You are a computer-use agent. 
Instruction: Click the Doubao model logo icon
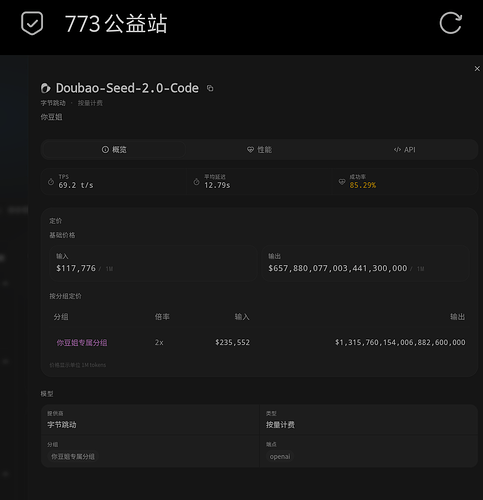tap(46, 88)
